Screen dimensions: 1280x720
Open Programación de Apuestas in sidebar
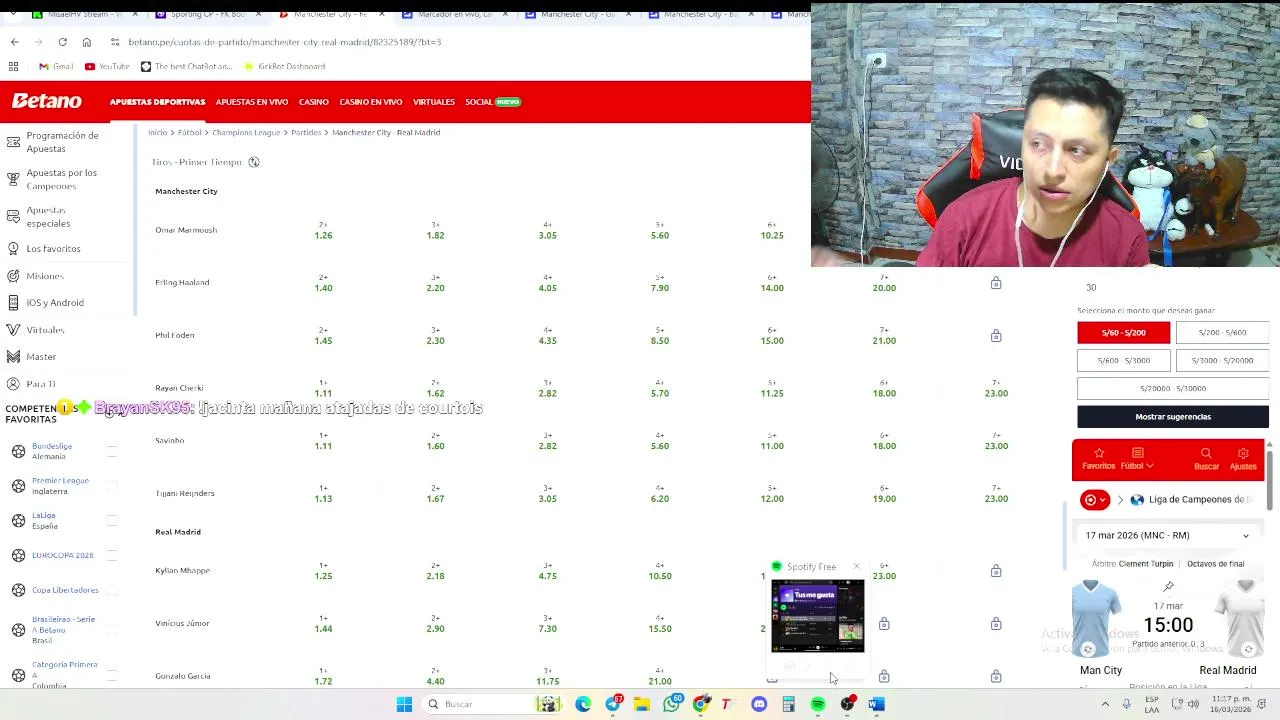click(x=62, y=142)
